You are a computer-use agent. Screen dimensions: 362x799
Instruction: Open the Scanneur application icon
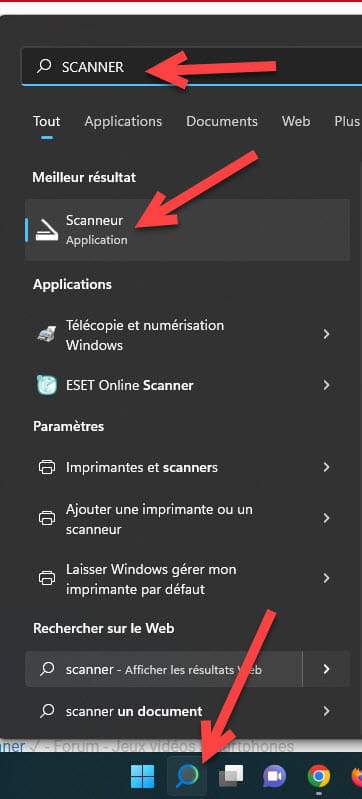pos(46,230)
